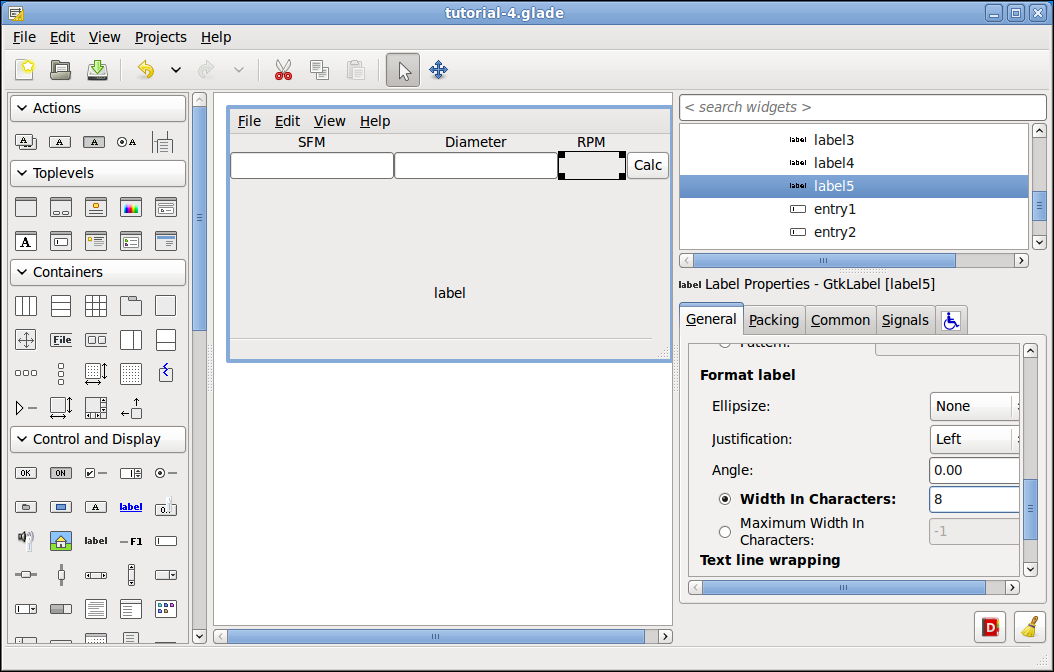Pick the Check Button widget icon
This screenshot has height=672, width=1054.
pos(95,473)
